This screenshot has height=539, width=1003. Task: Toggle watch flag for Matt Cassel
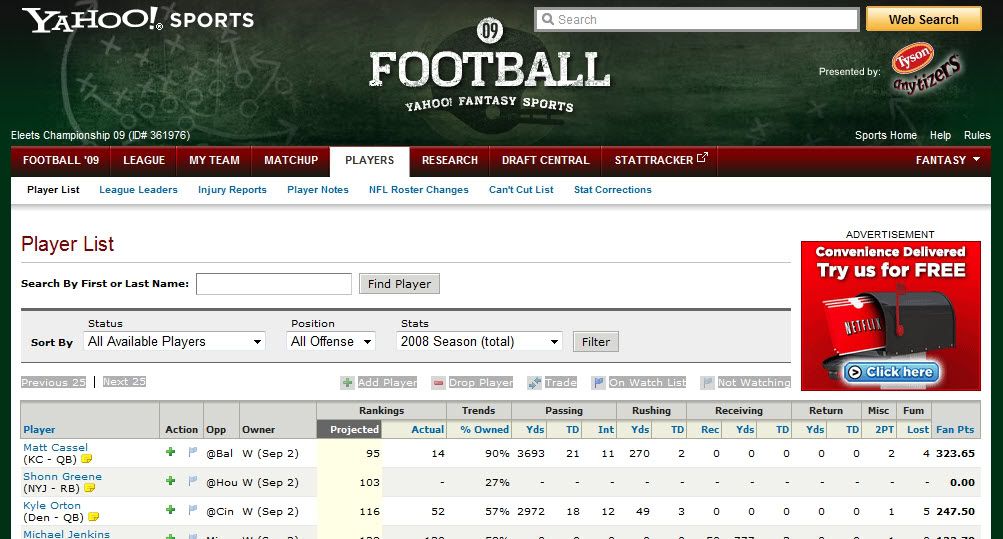click(x=192, y=452)
